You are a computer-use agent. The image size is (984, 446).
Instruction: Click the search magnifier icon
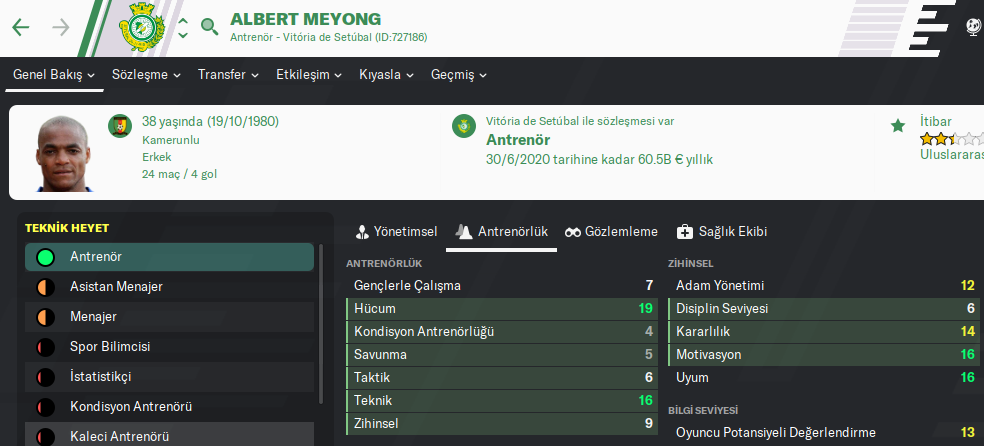coord(209,27)
